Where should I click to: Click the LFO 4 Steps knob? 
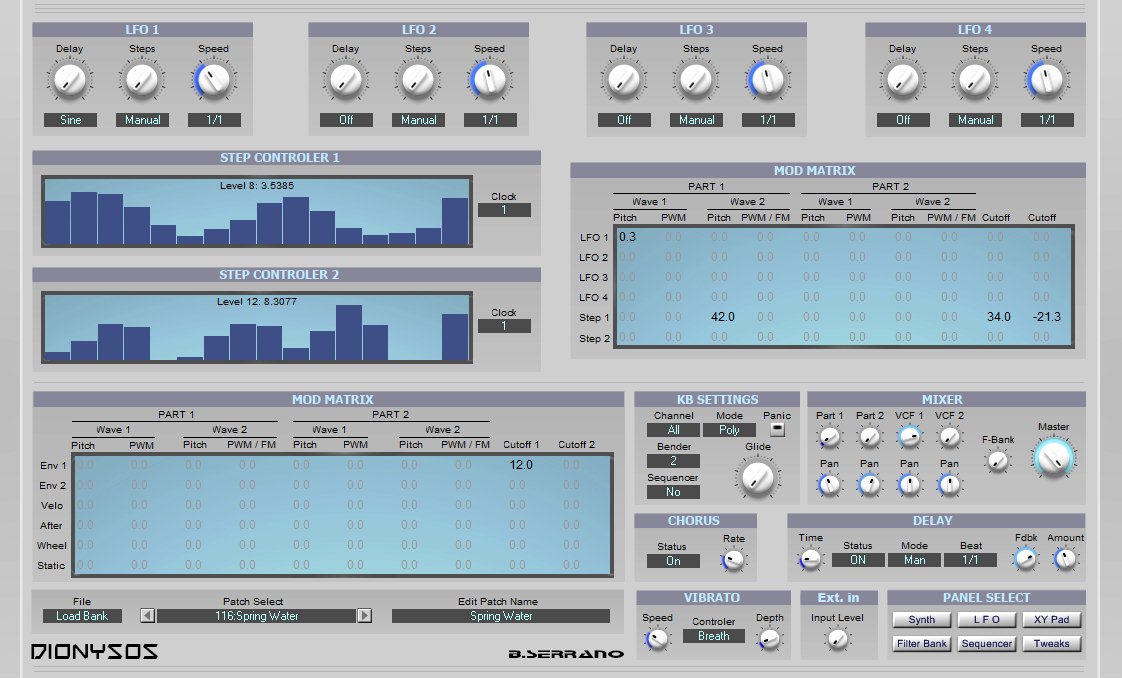point(975,81)
